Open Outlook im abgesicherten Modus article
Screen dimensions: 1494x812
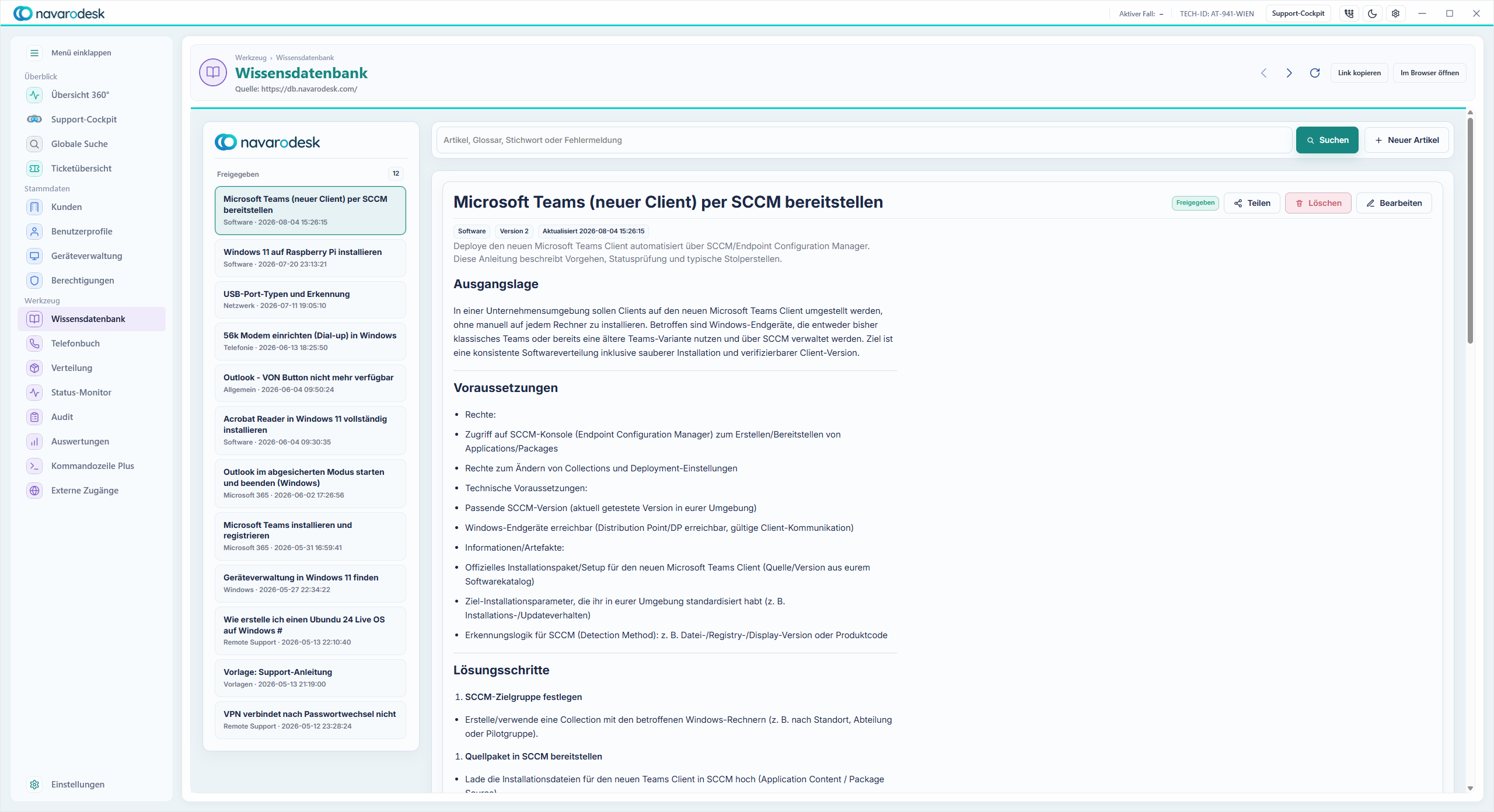tap(310, 484)
